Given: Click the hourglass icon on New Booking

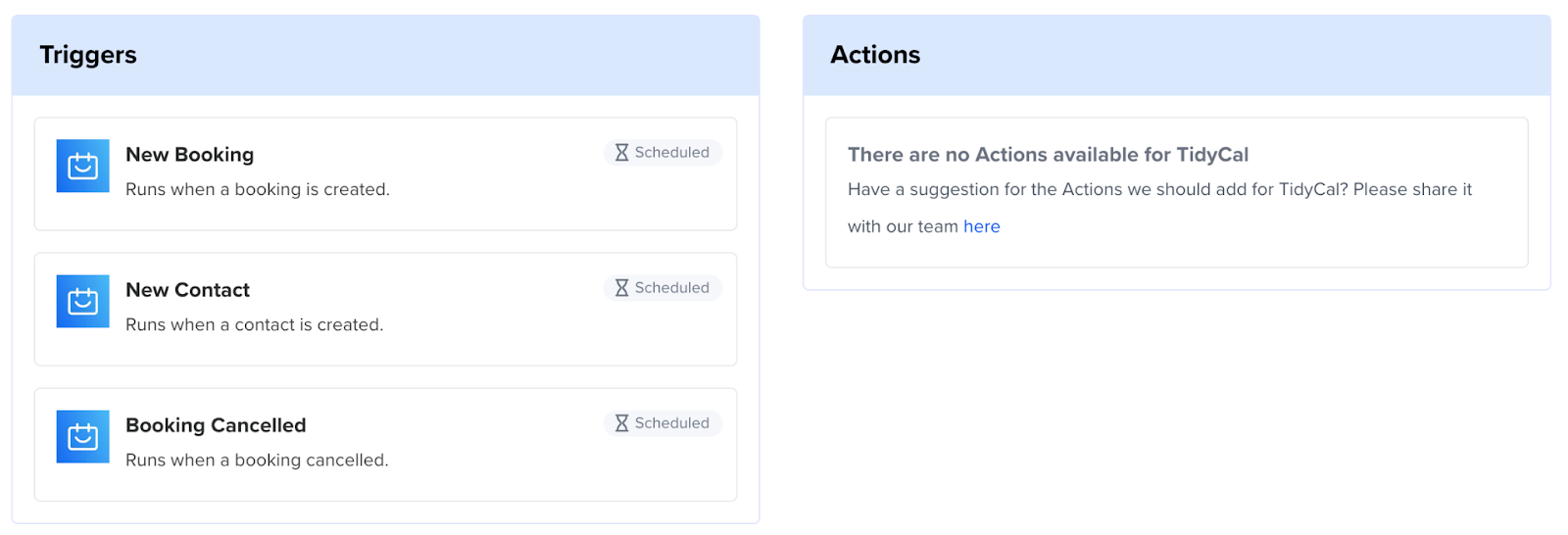Looking at the screenshot, I should (x=621, y=153).
